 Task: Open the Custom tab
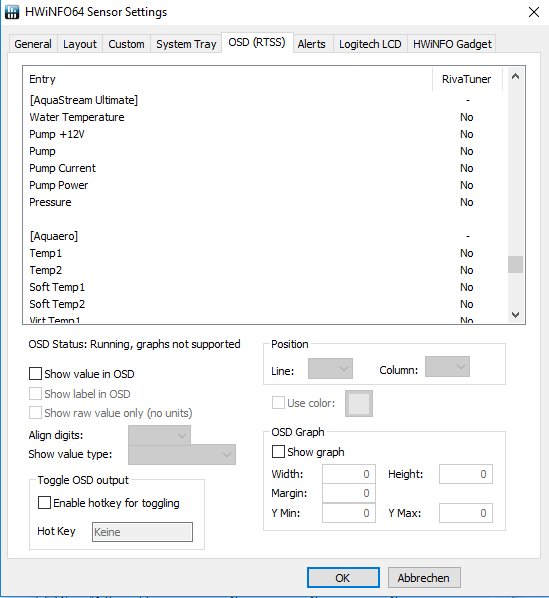pos(127,44)
